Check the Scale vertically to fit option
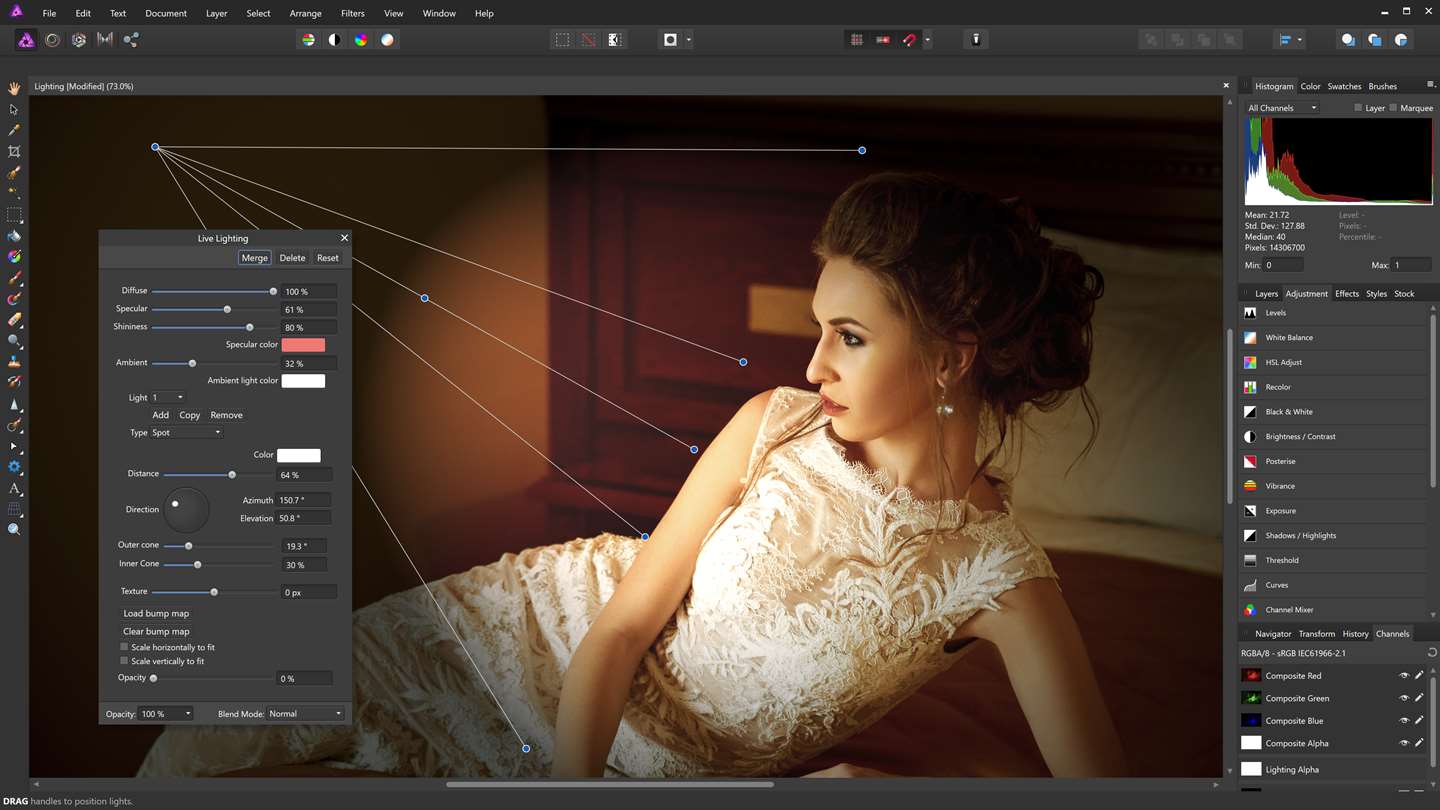The image size is (1440, 810). pyautogui.click(x=124, y=661)
